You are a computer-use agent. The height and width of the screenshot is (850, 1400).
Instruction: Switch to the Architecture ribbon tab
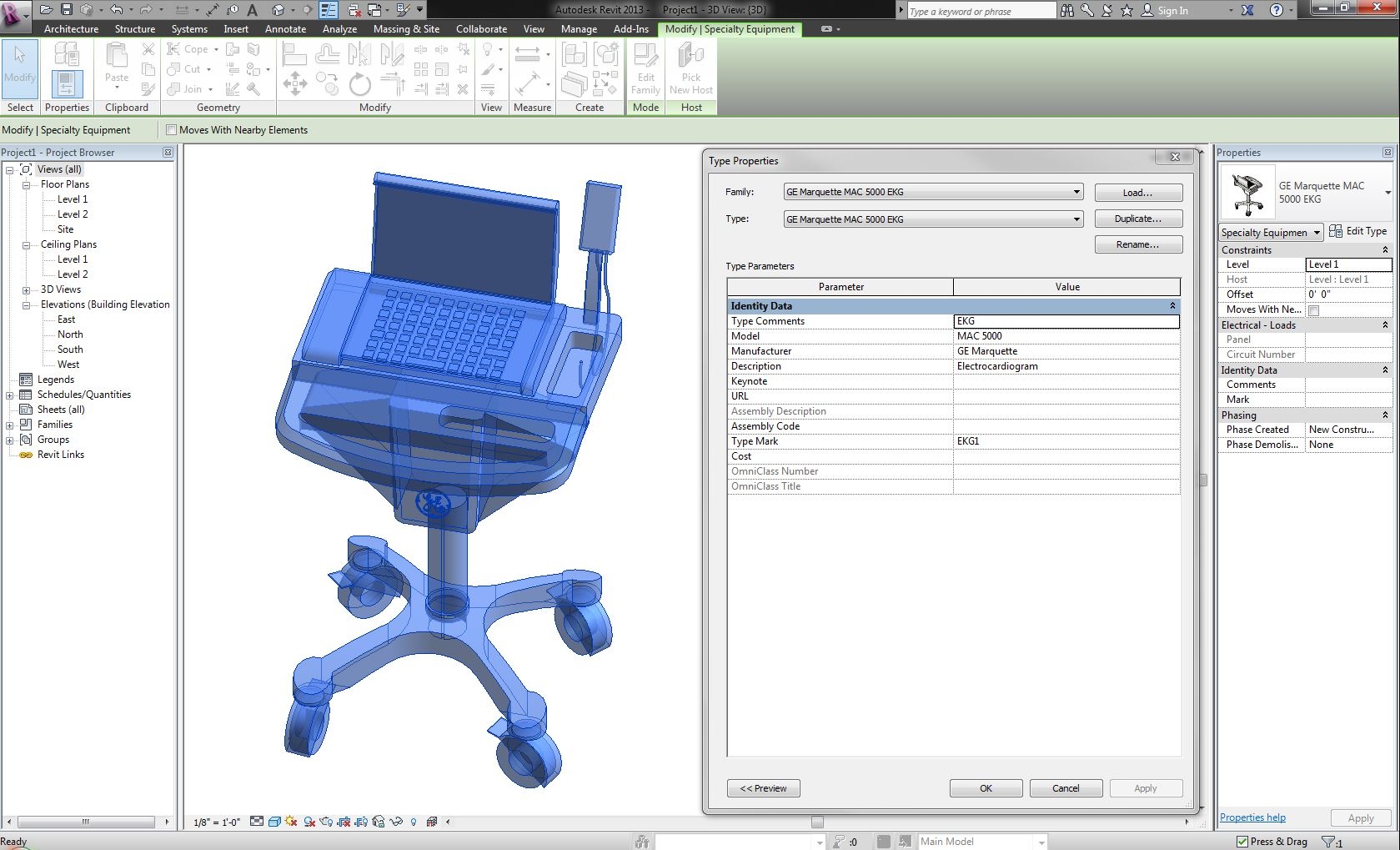click(71, 28)
